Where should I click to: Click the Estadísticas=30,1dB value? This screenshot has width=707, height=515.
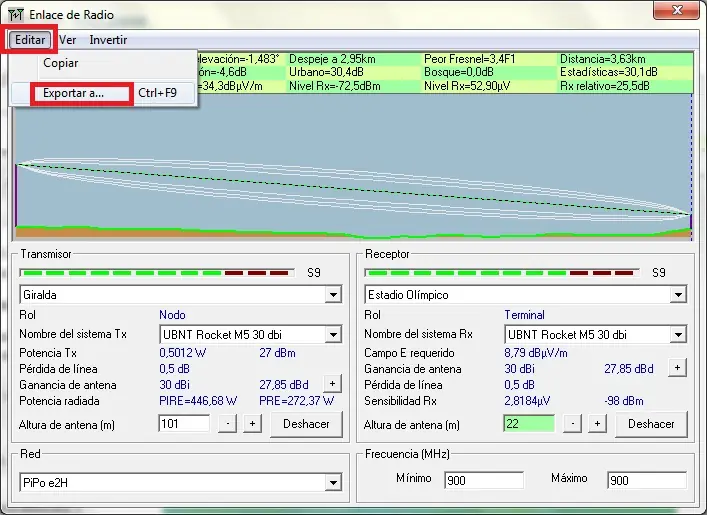[609, 72]
